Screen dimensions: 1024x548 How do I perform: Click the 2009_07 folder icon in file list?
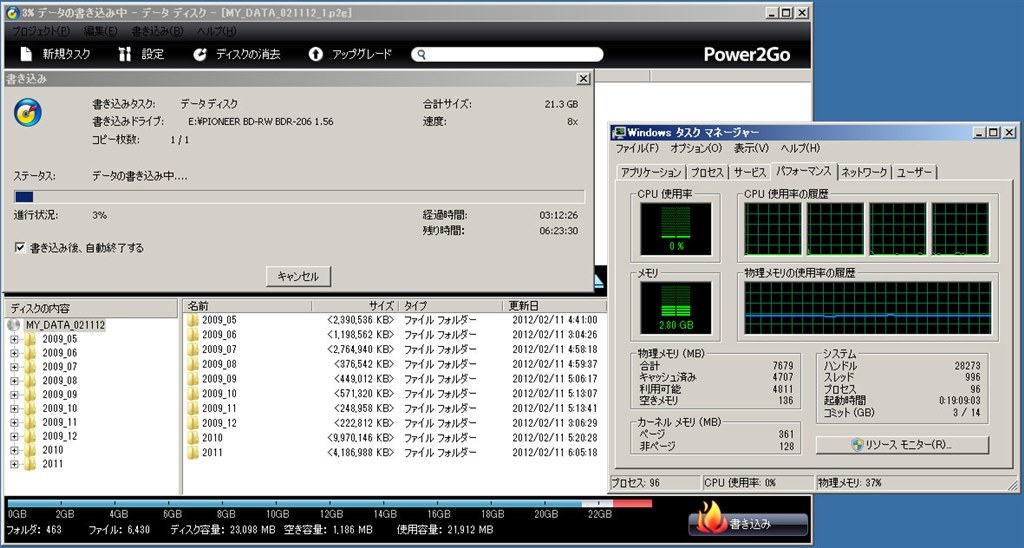(x=193, y=349)
